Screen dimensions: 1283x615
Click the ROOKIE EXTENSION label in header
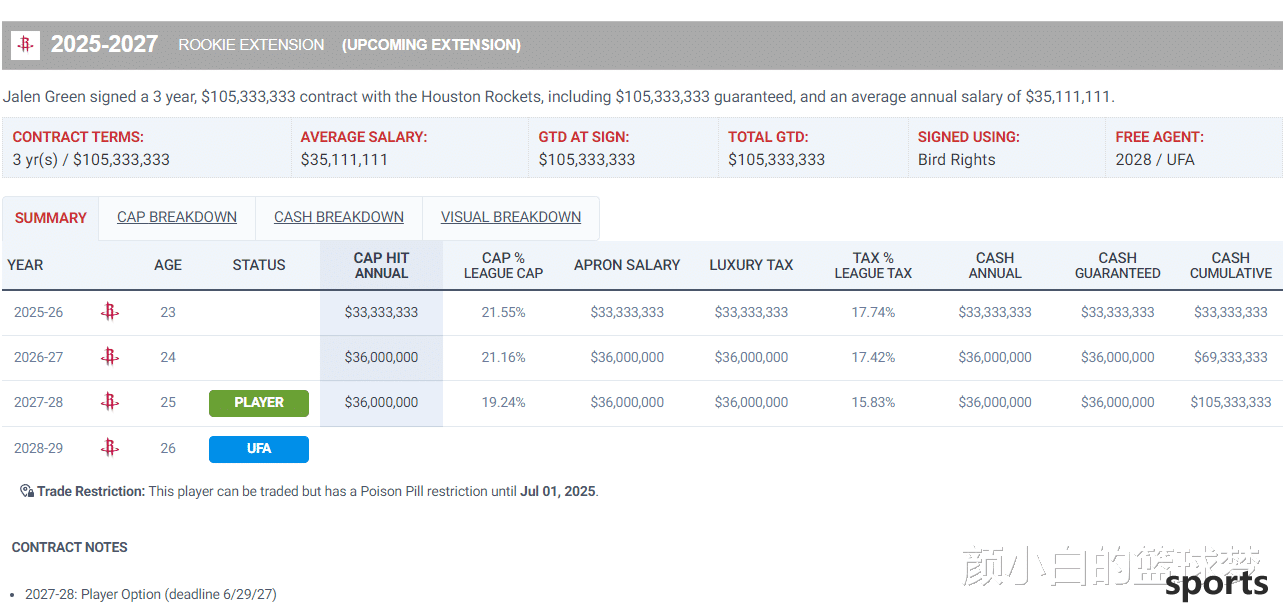point(251,45)
